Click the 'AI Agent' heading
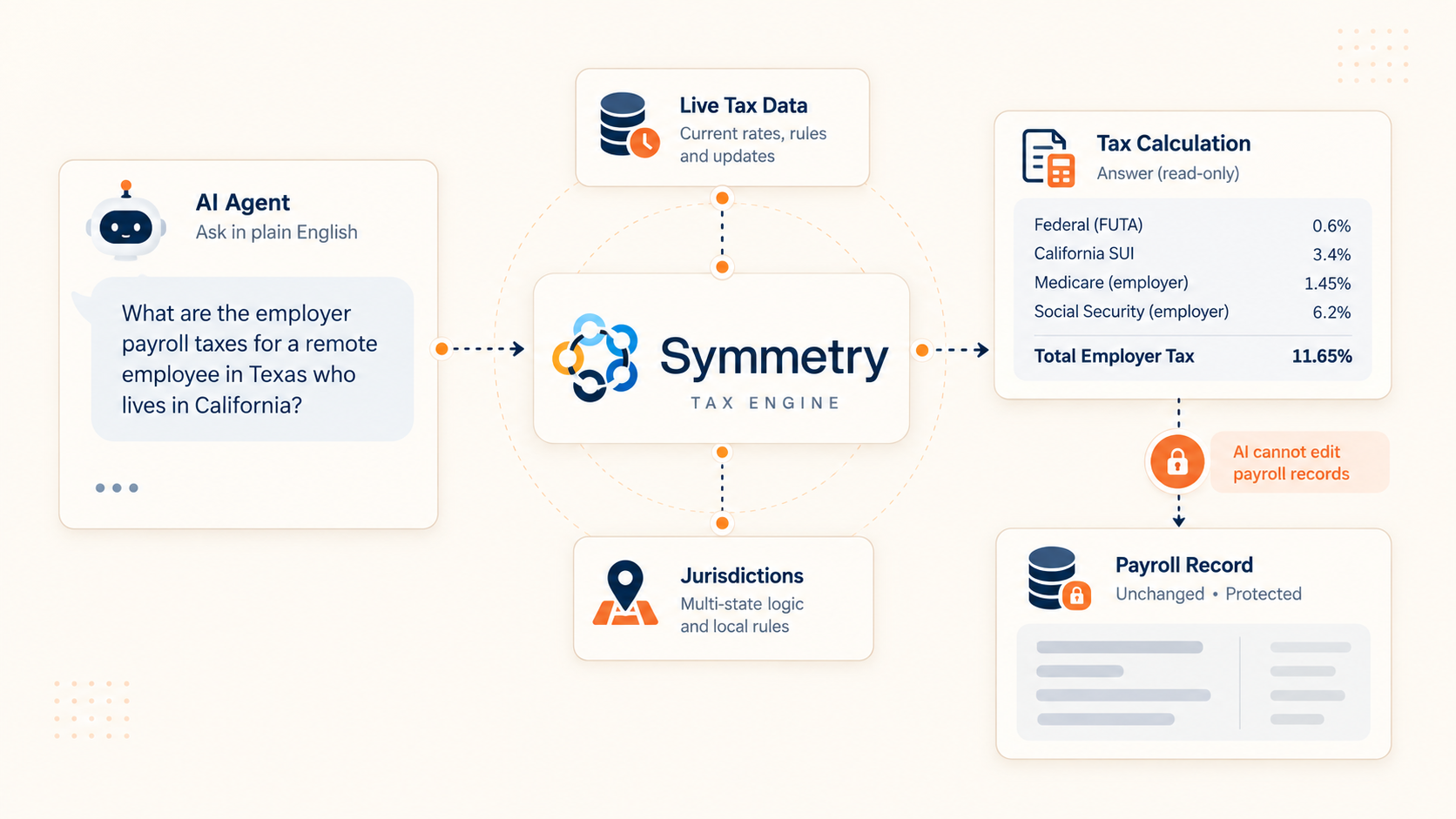The image size is (1456, 819). click(x=243, y=203)
